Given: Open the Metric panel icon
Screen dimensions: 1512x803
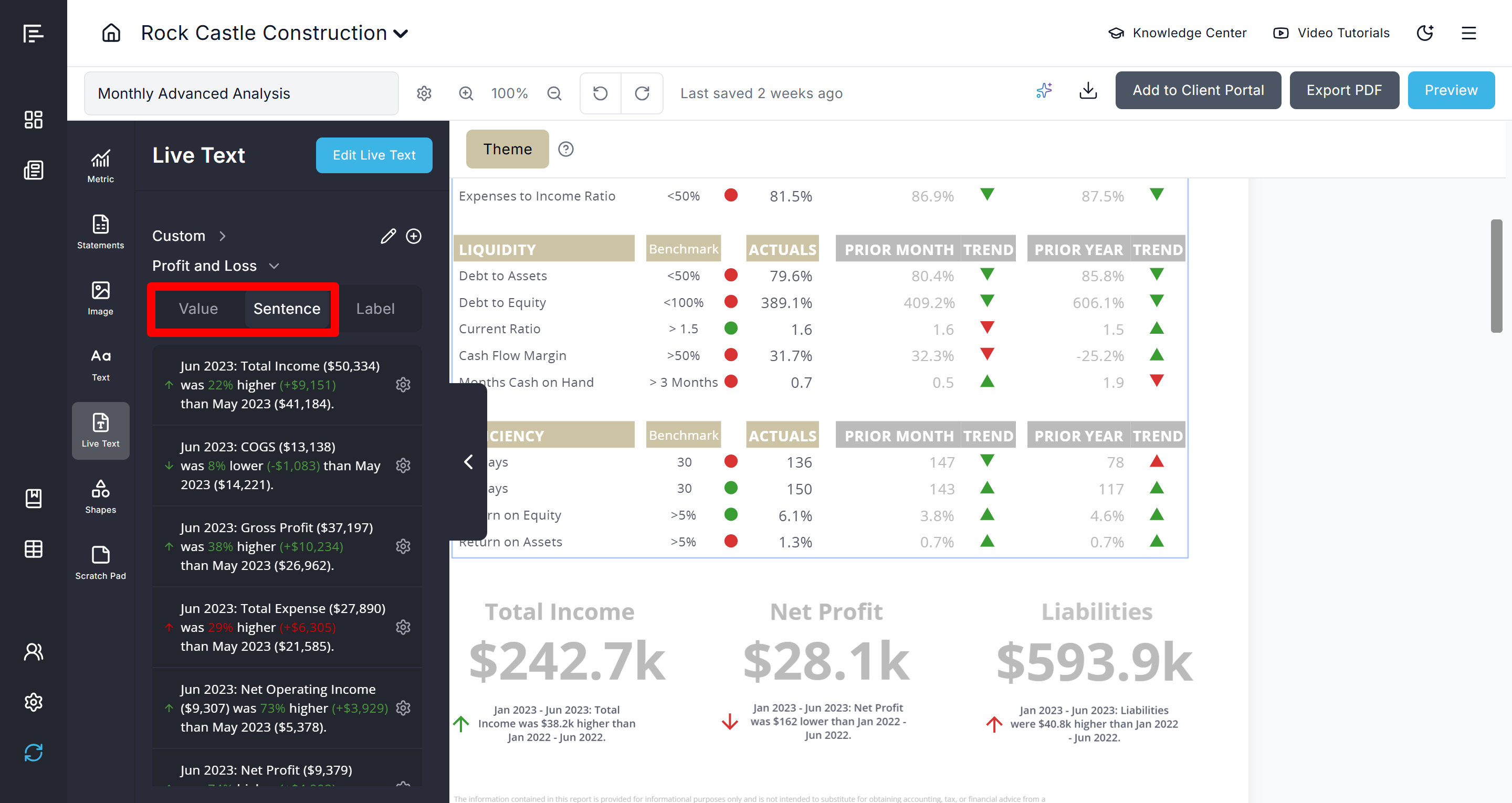Looking at the screenshot, I should 100,165.
